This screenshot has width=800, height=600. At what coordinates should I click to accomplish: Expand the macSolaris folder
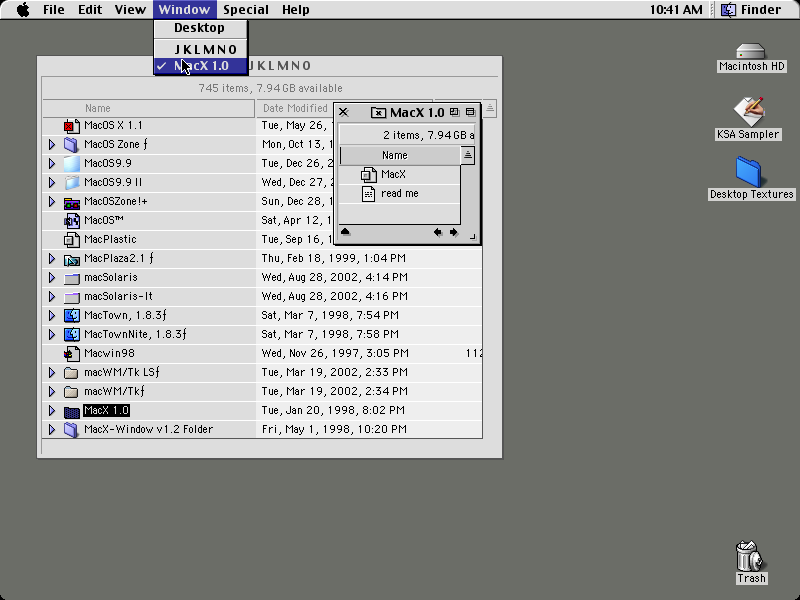[52, 278]
